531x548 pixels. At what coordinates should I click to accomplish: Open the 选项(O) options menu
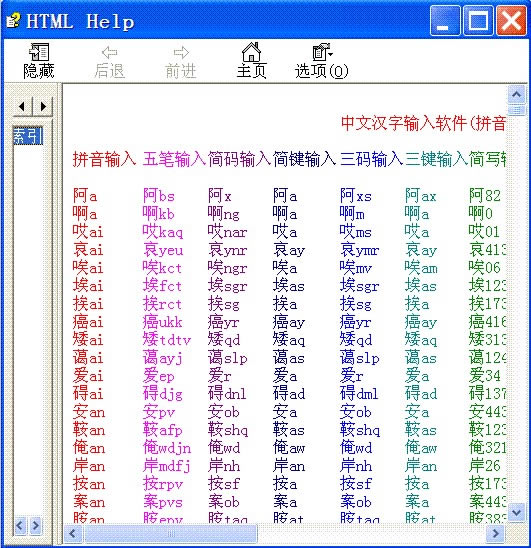322,61
